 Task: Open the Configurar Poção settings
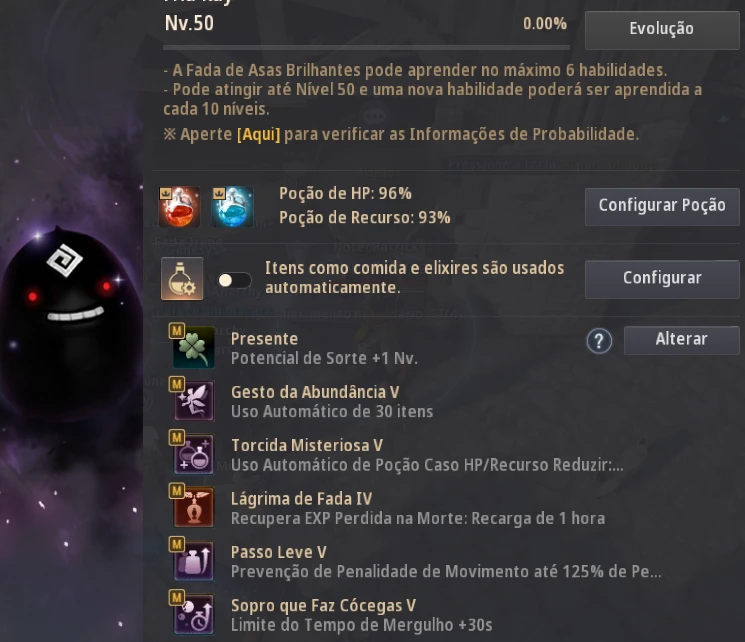pyautogui.click(x=662, y=206)
